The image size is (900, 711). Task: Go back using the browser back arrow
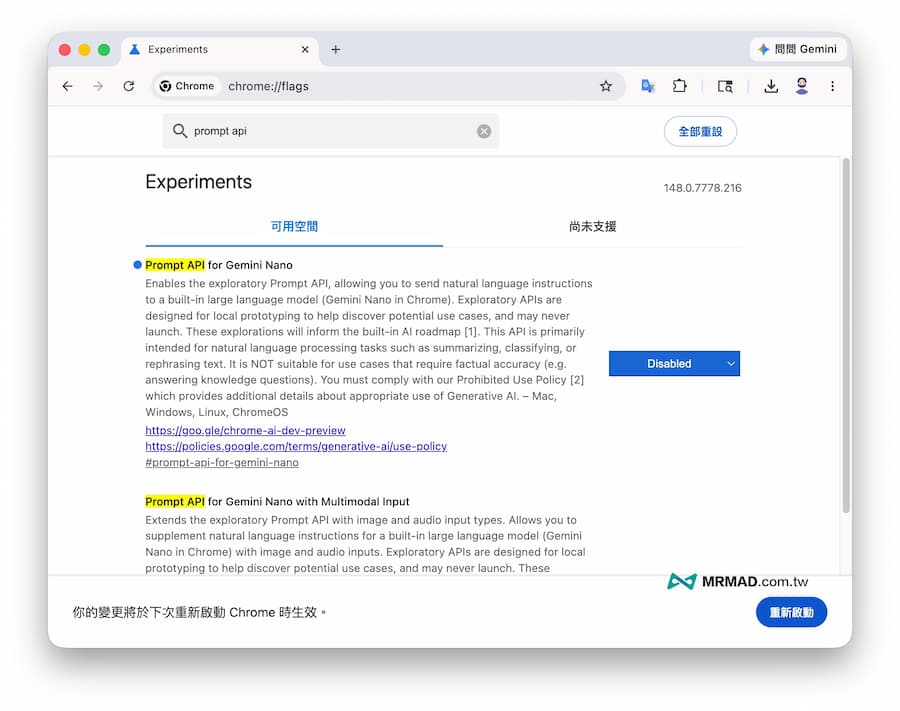(x=68, y=86)
